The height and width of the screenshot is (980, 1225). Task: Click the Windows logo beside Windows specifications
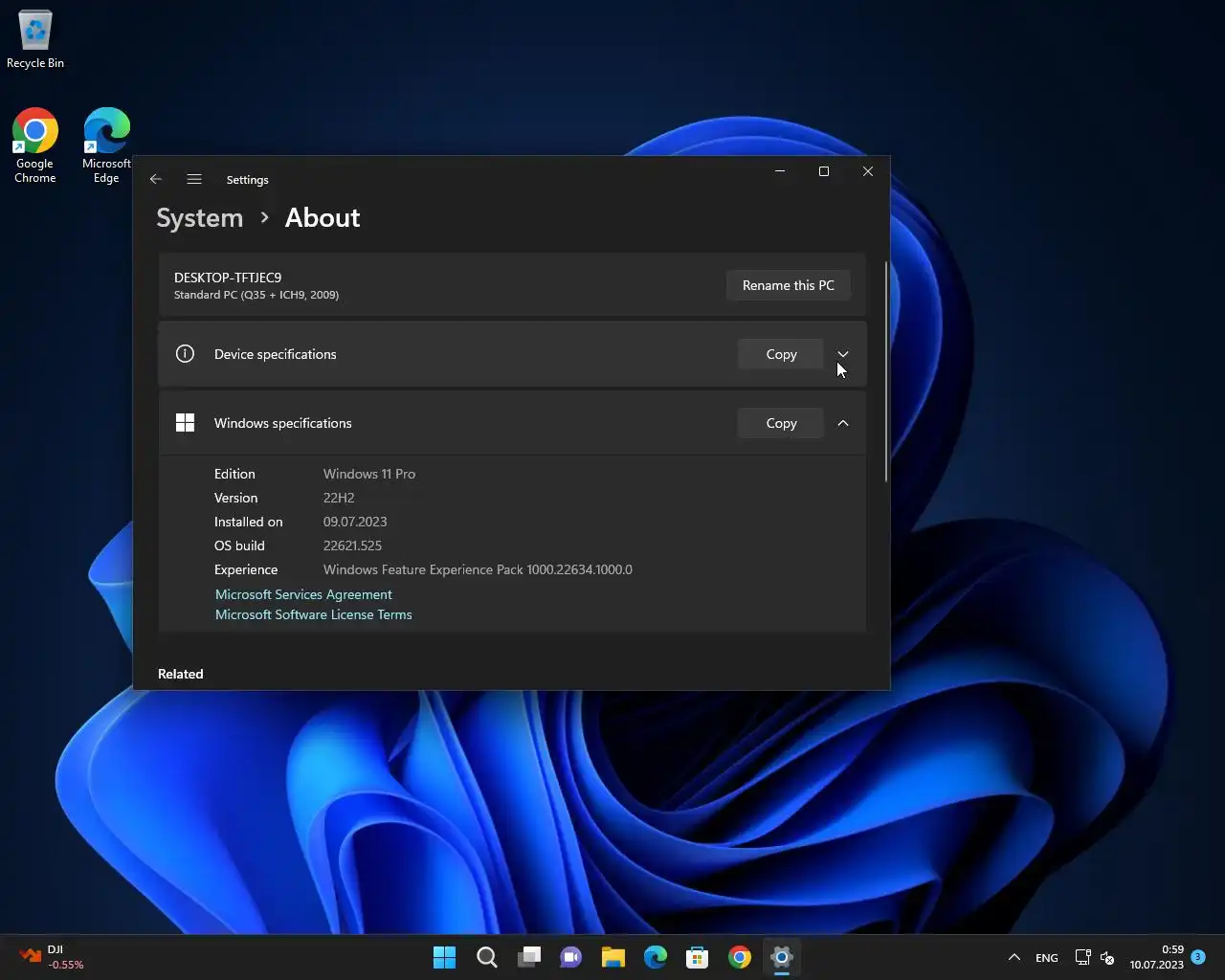pos(185,423)
